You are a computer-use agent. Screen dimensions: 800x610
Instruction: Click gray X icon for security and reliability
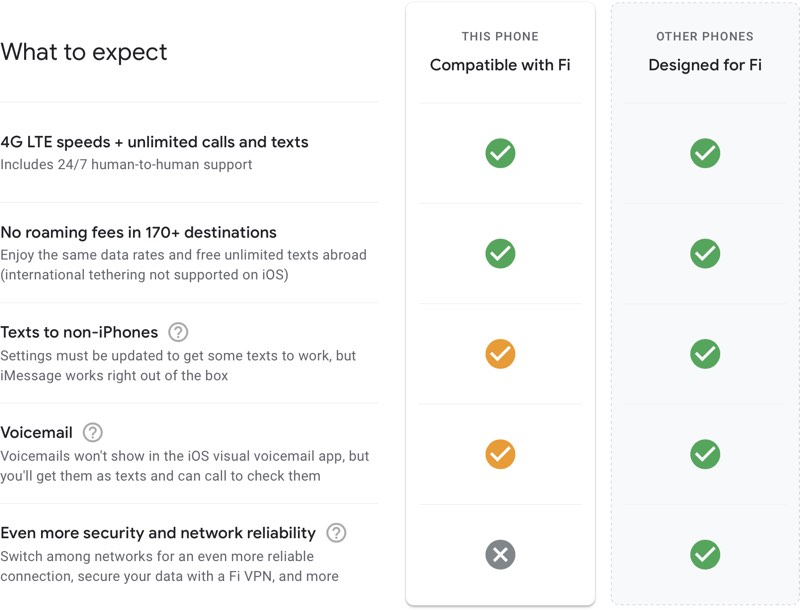500,554
